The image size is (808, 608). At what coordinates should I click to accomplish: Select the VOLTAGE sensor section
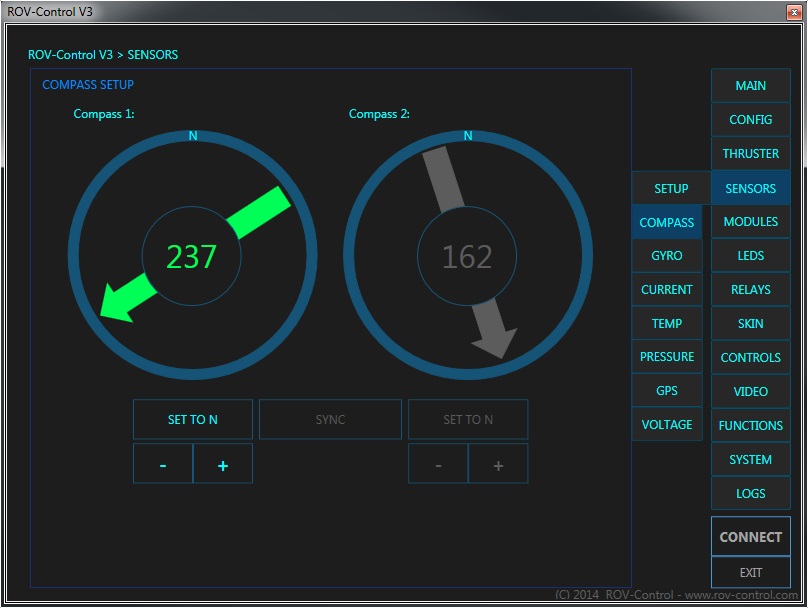(x=667, y=424)
